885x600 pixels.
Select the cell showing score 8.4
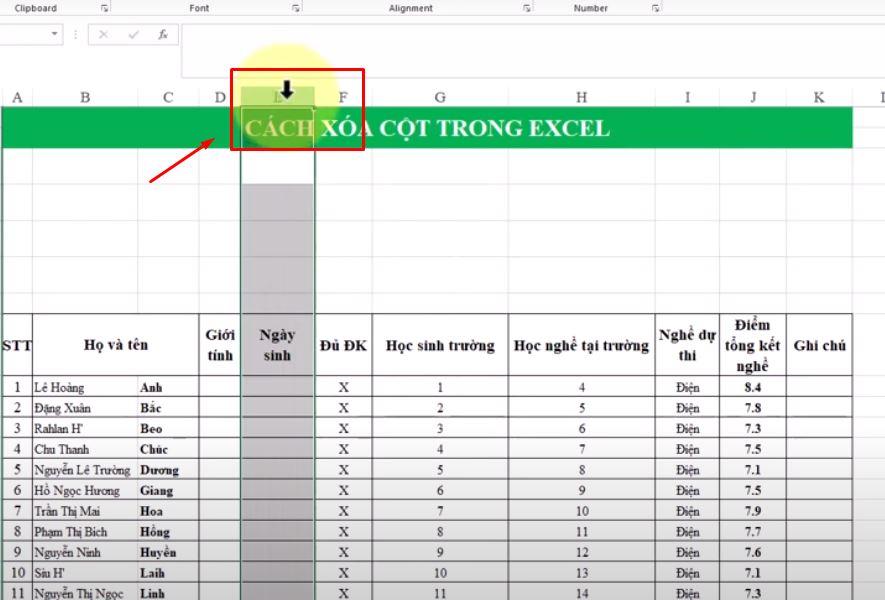point(753,389)
